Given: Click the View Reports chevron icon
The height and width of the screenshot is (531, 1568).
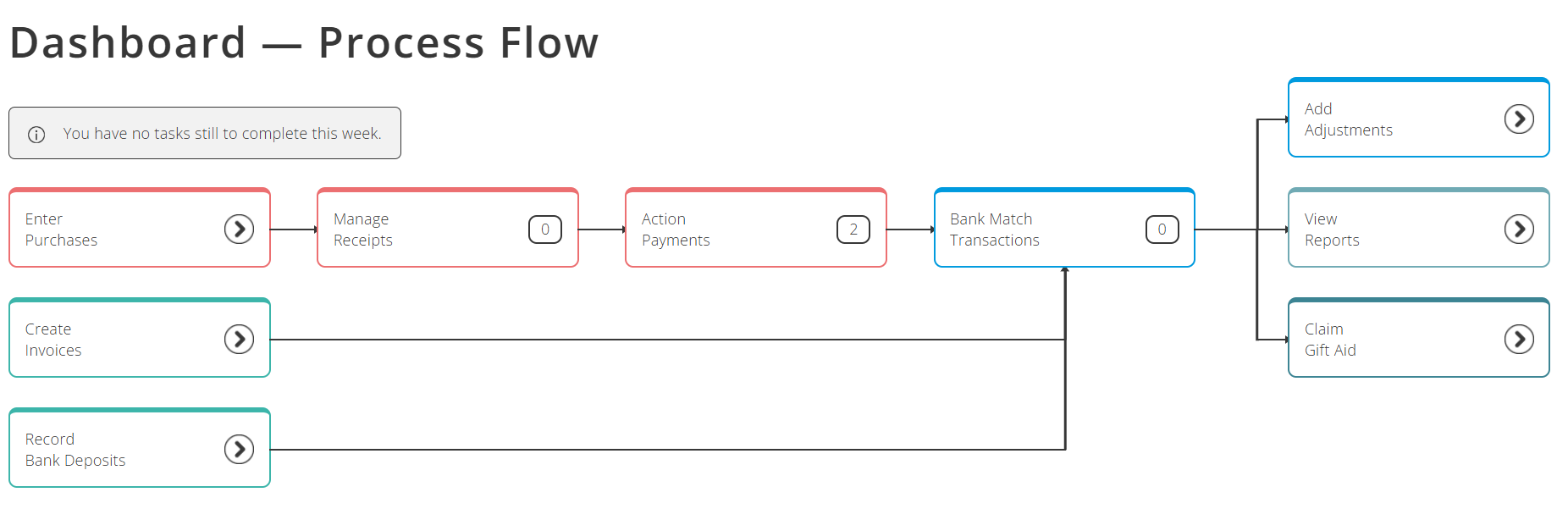Looking at the screenshot, I should (x=1520, y=229).
